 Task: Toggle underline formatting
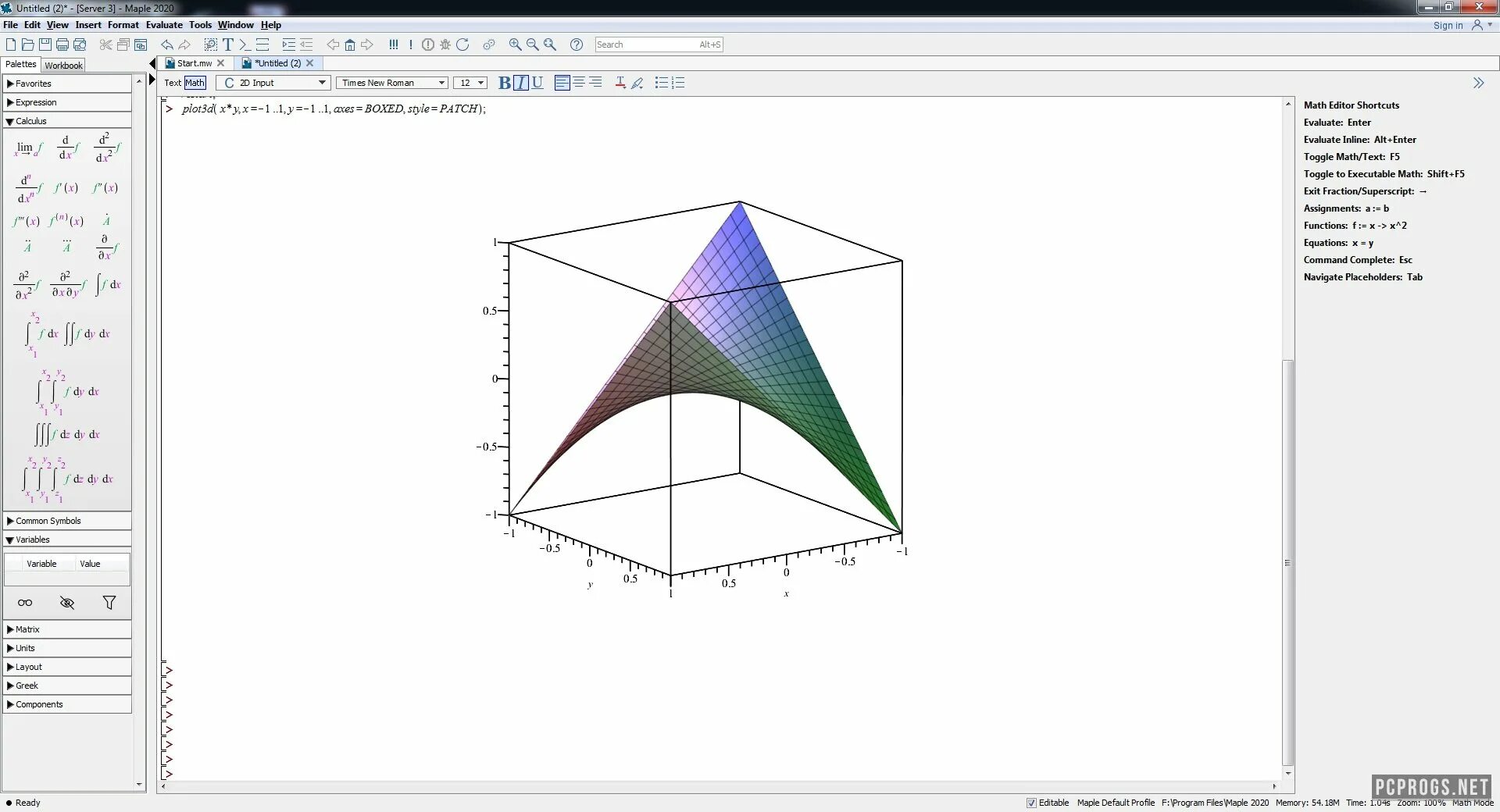click(537, 83)
